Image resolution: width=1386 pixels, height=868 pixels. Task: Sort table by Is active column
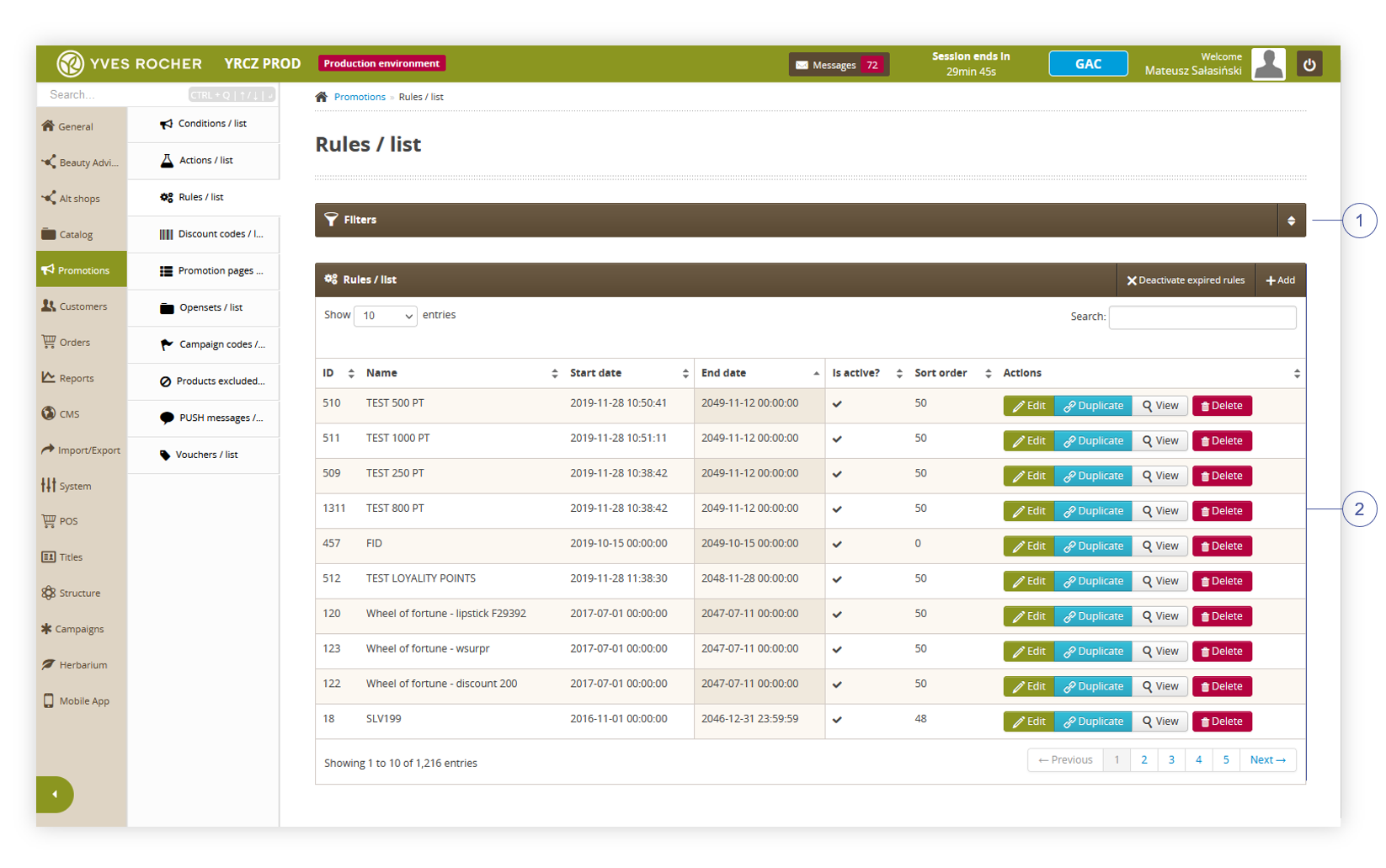(x=866, y=373)
